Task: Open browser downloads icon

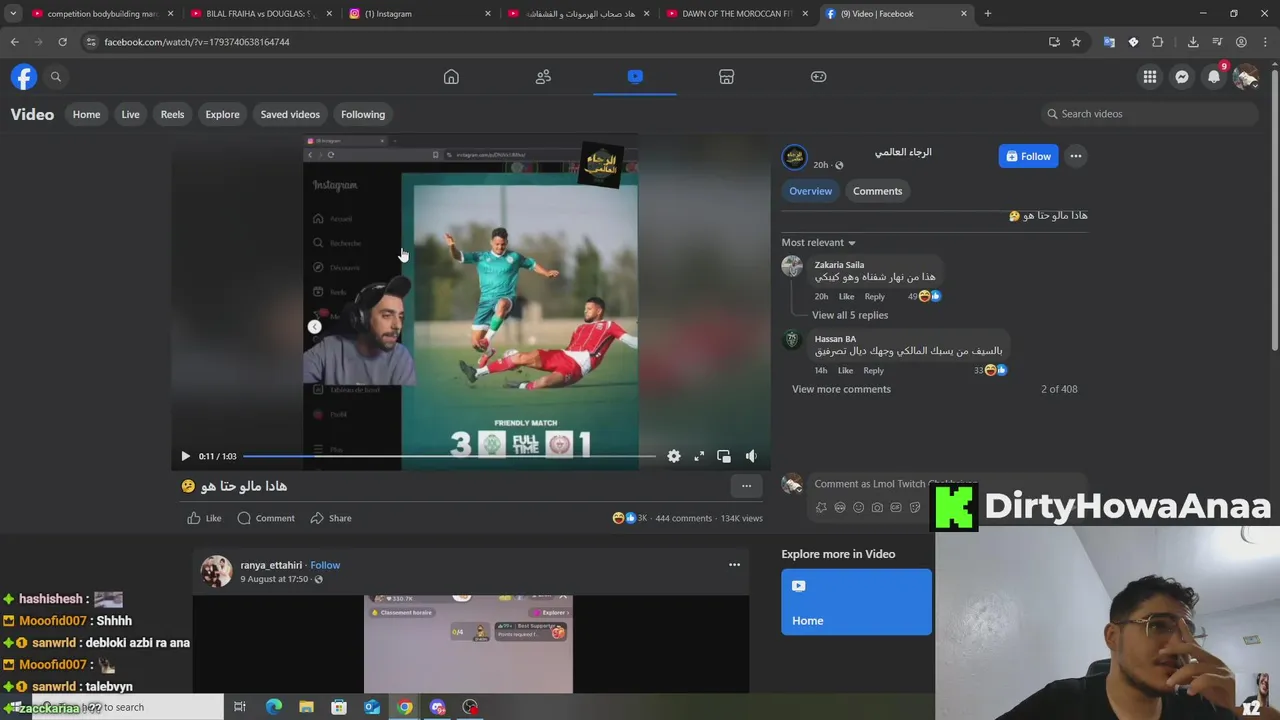Action: pos(1193,42)
